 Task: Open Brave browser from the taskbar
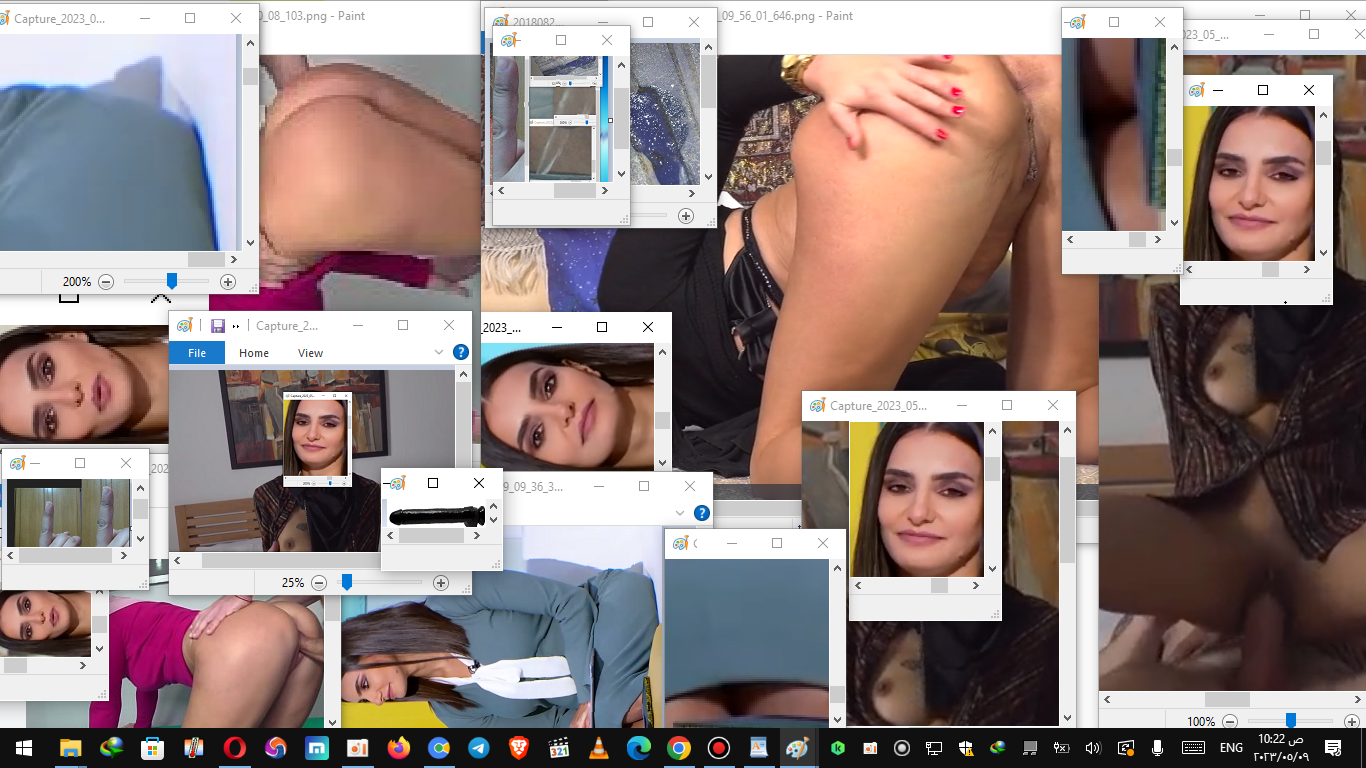pos(519,747)
